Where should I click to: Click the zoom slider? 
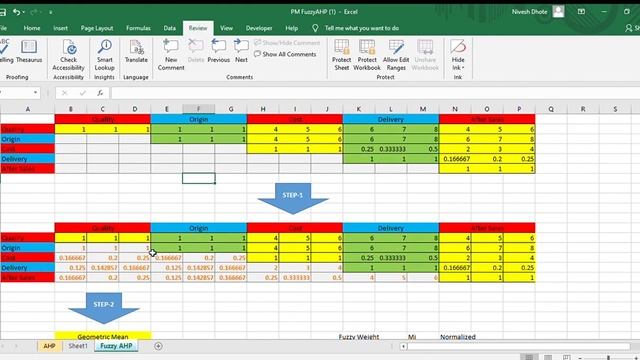pyautogui.click(x=608, y=358)
